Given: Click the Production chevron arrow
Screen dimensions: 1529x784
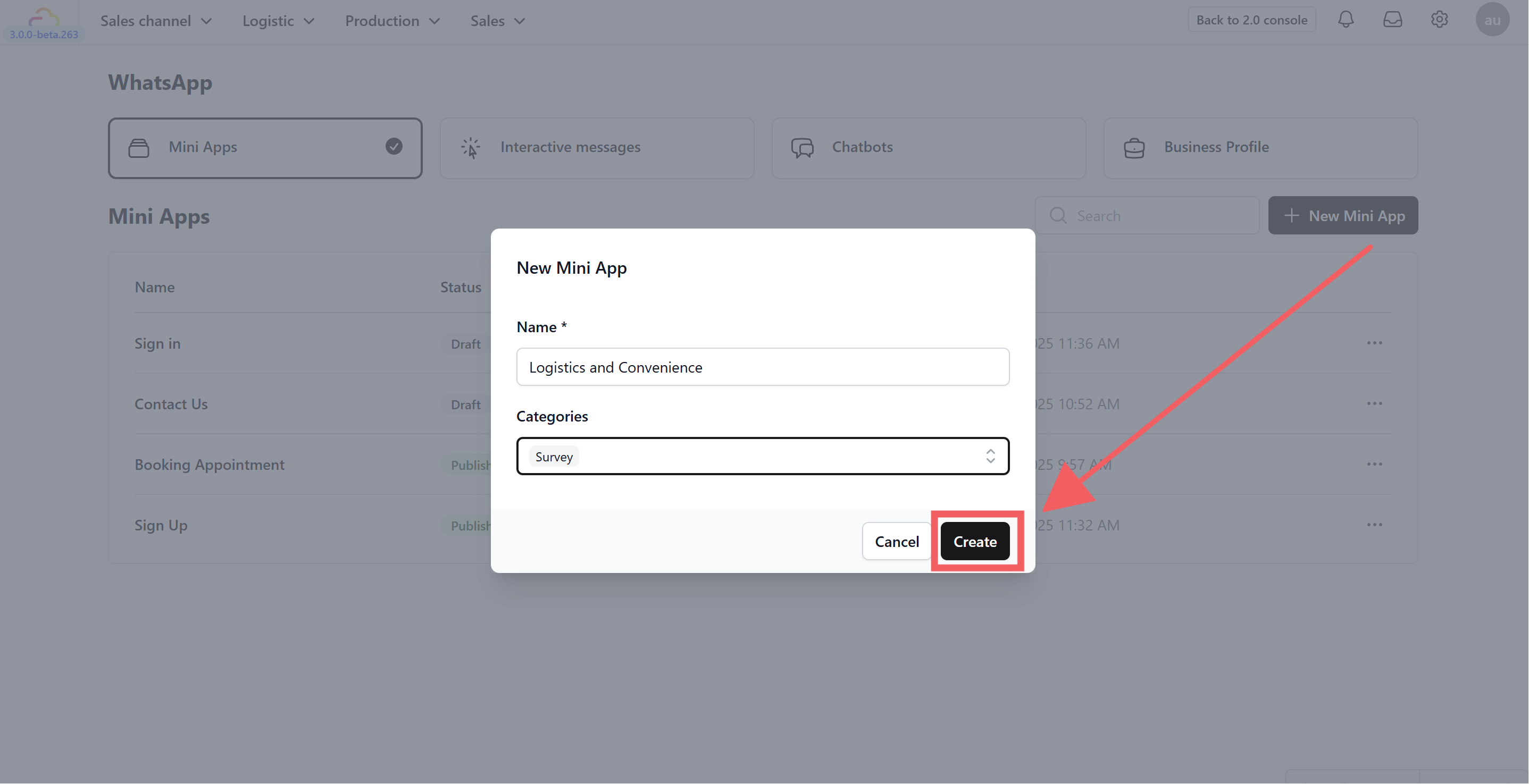Looking at the screenshot, I should tap(434, 21).
